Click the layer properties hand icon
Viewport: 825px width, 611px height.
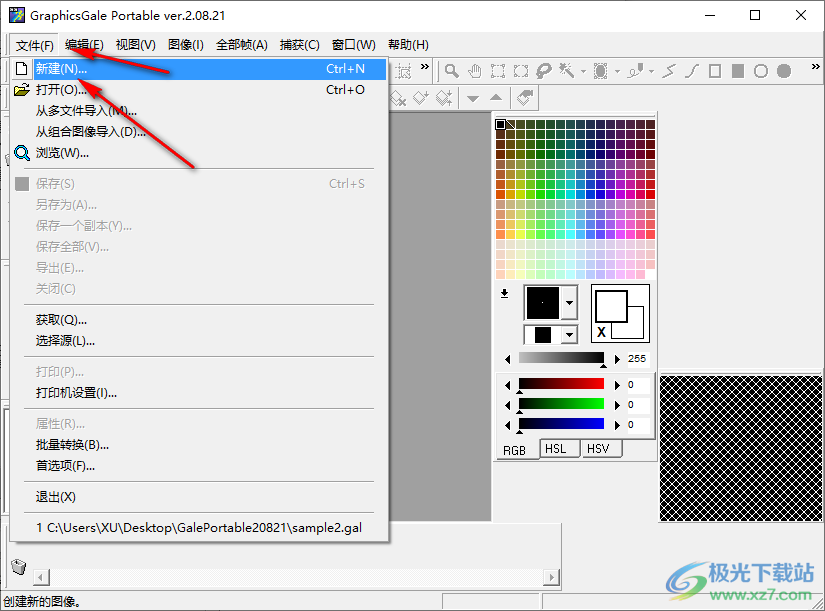pyautogui.click(x=525, y=98)
